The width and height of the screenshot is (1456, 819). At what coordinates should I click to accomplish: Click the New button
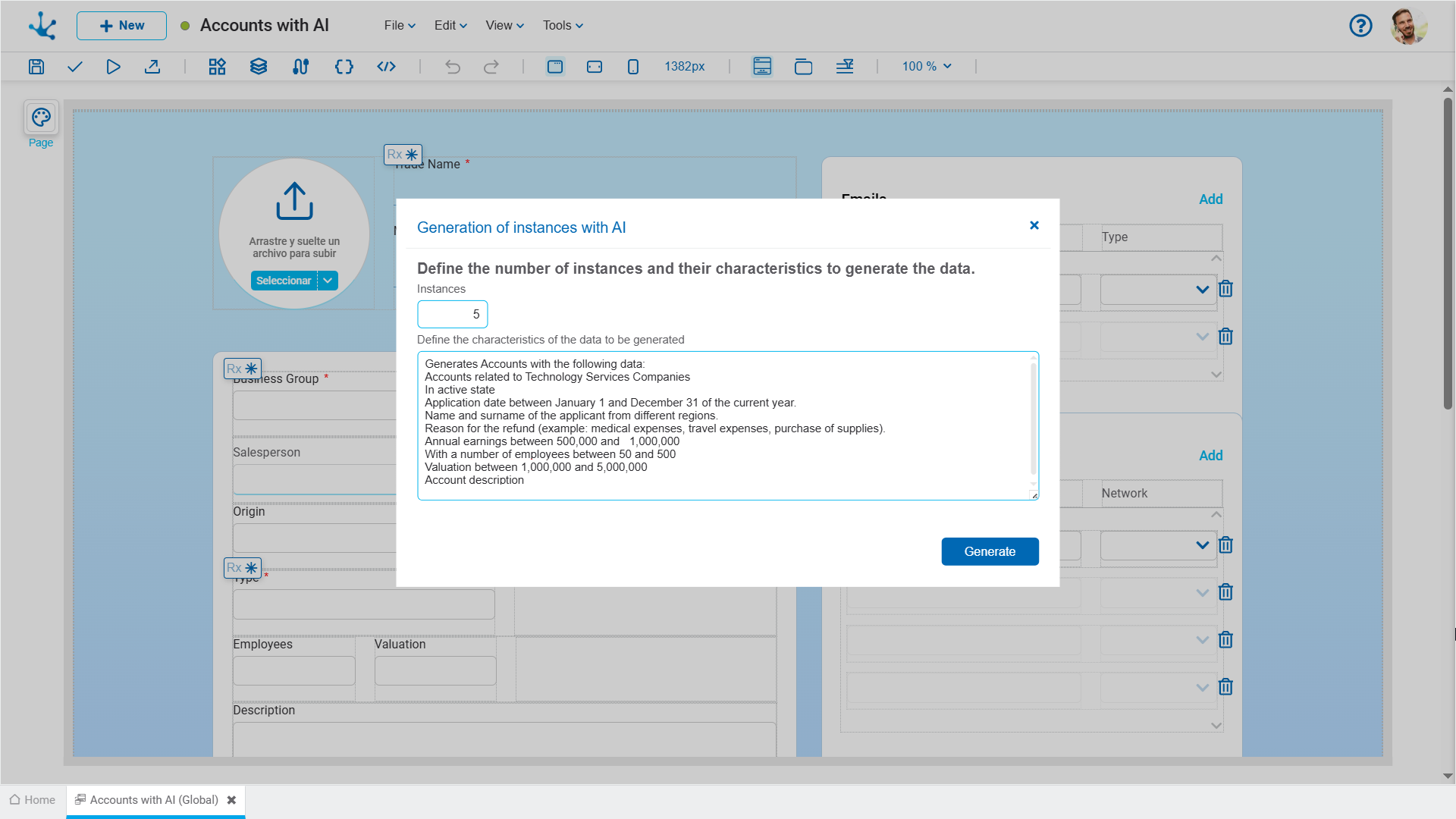[121, 26]
